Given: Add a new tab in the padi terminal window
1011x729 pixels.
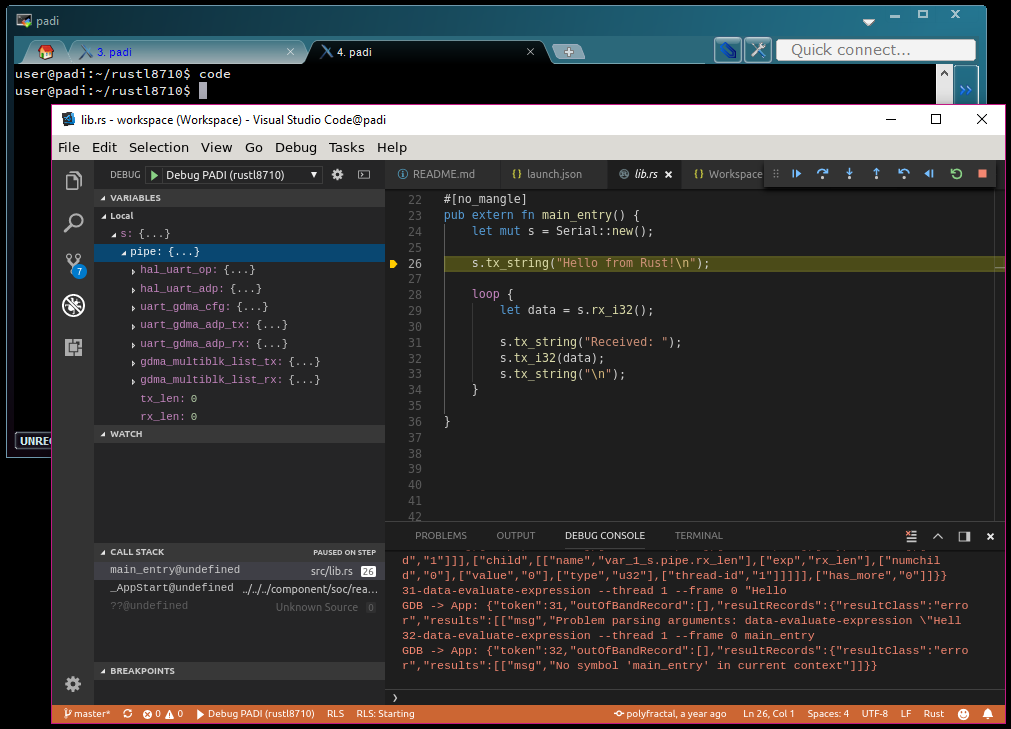Looking at the screenshot, I should 568,52.
